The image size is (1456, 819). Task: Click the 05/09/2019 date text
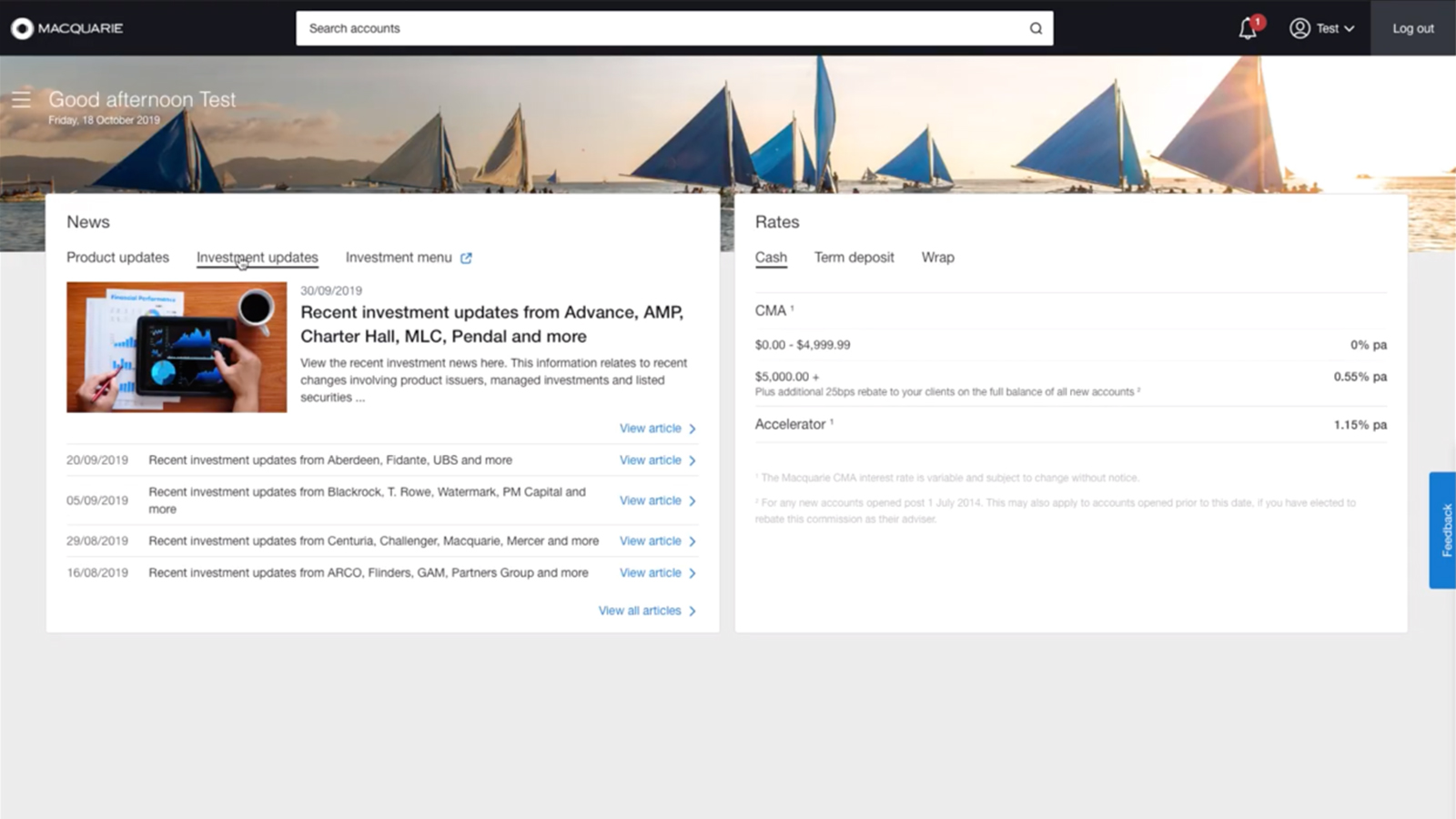pos(97,500)
